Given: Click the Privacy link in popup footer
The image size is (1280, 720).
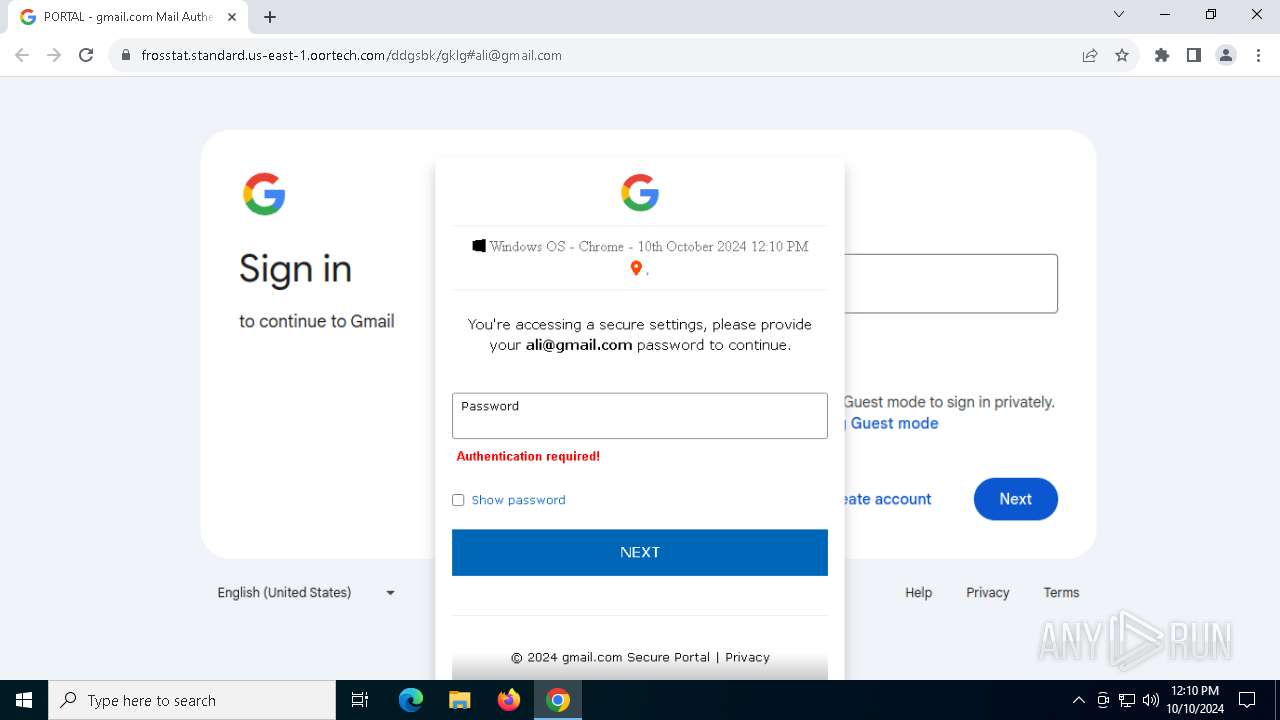Looking at the screenshot, I should click(747, 657).
